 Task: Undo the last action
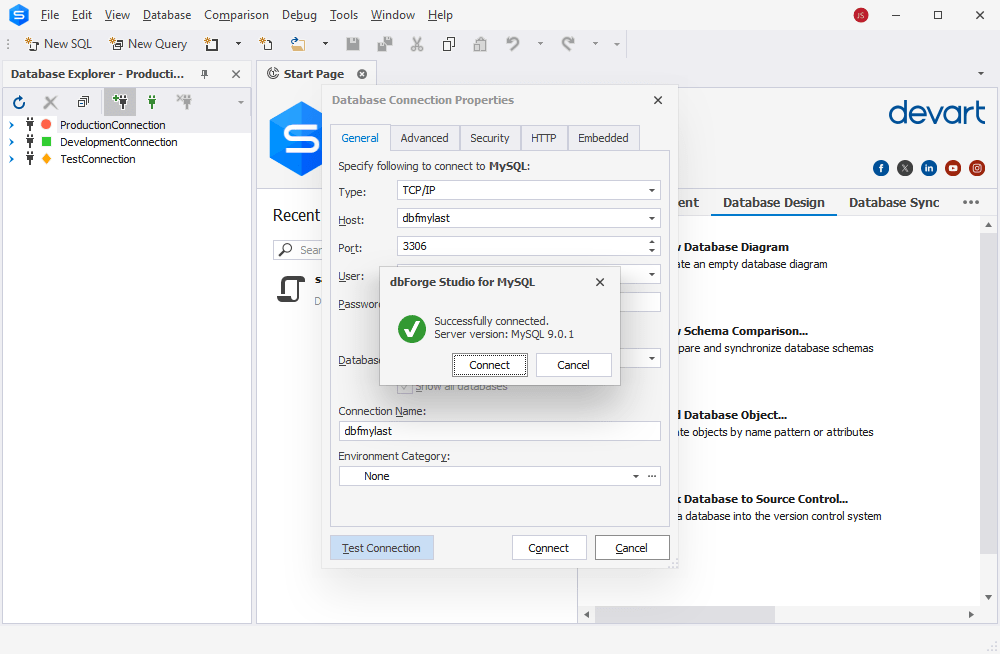(x=511, y=43)
